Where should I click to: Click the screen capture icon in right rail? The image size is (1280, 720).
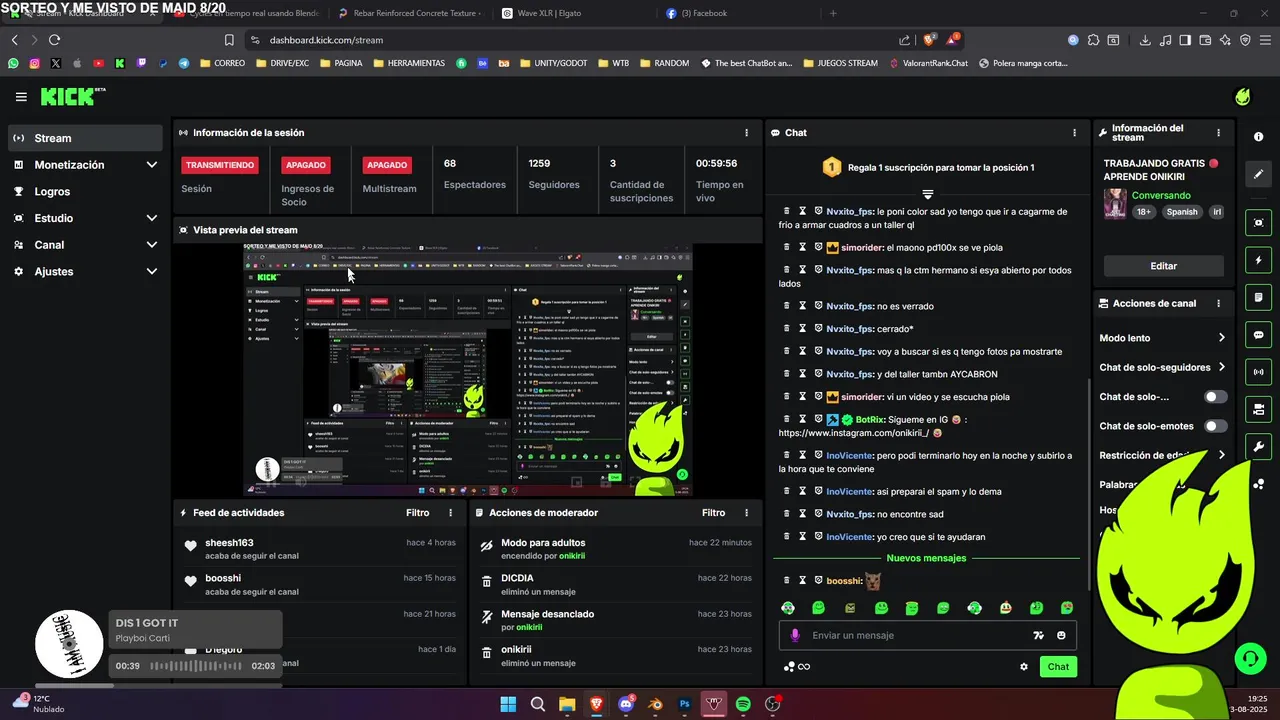tap(1258, 222)
